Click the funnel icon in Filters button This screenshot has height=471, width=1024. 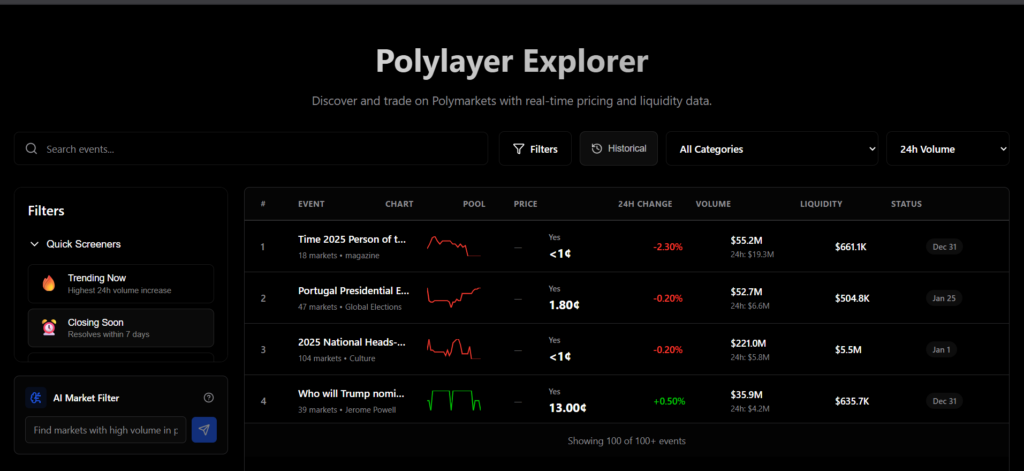[519, 149]
